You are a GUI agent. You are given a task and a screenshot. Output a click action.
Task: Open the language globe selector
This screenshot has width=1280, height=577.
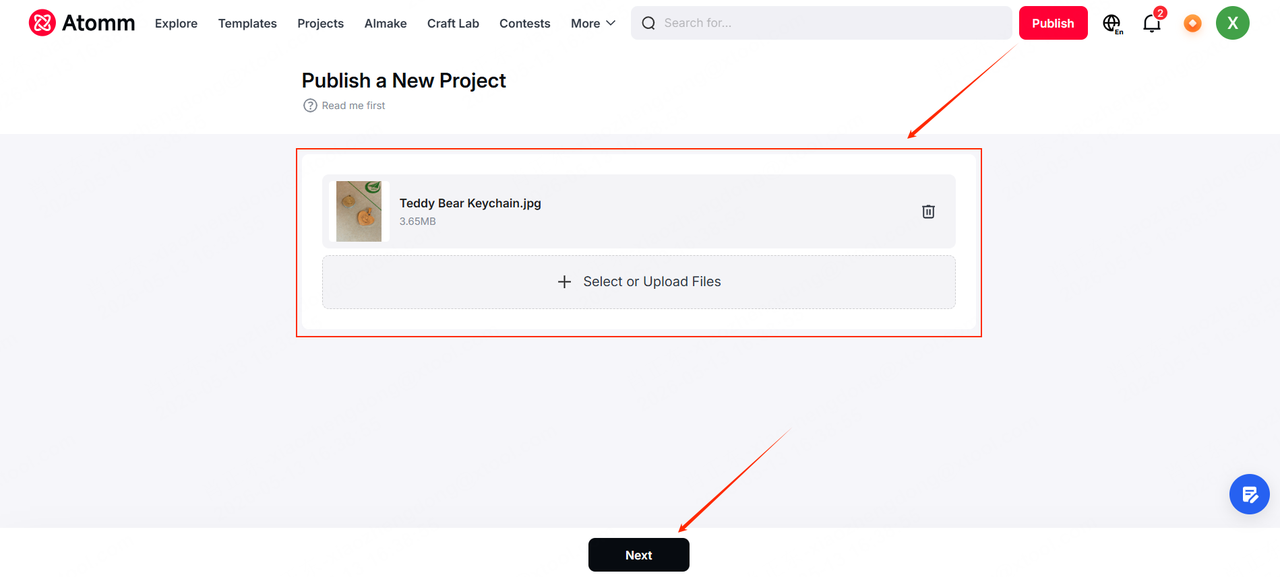pyautogui.click(x=1112, y=23)
